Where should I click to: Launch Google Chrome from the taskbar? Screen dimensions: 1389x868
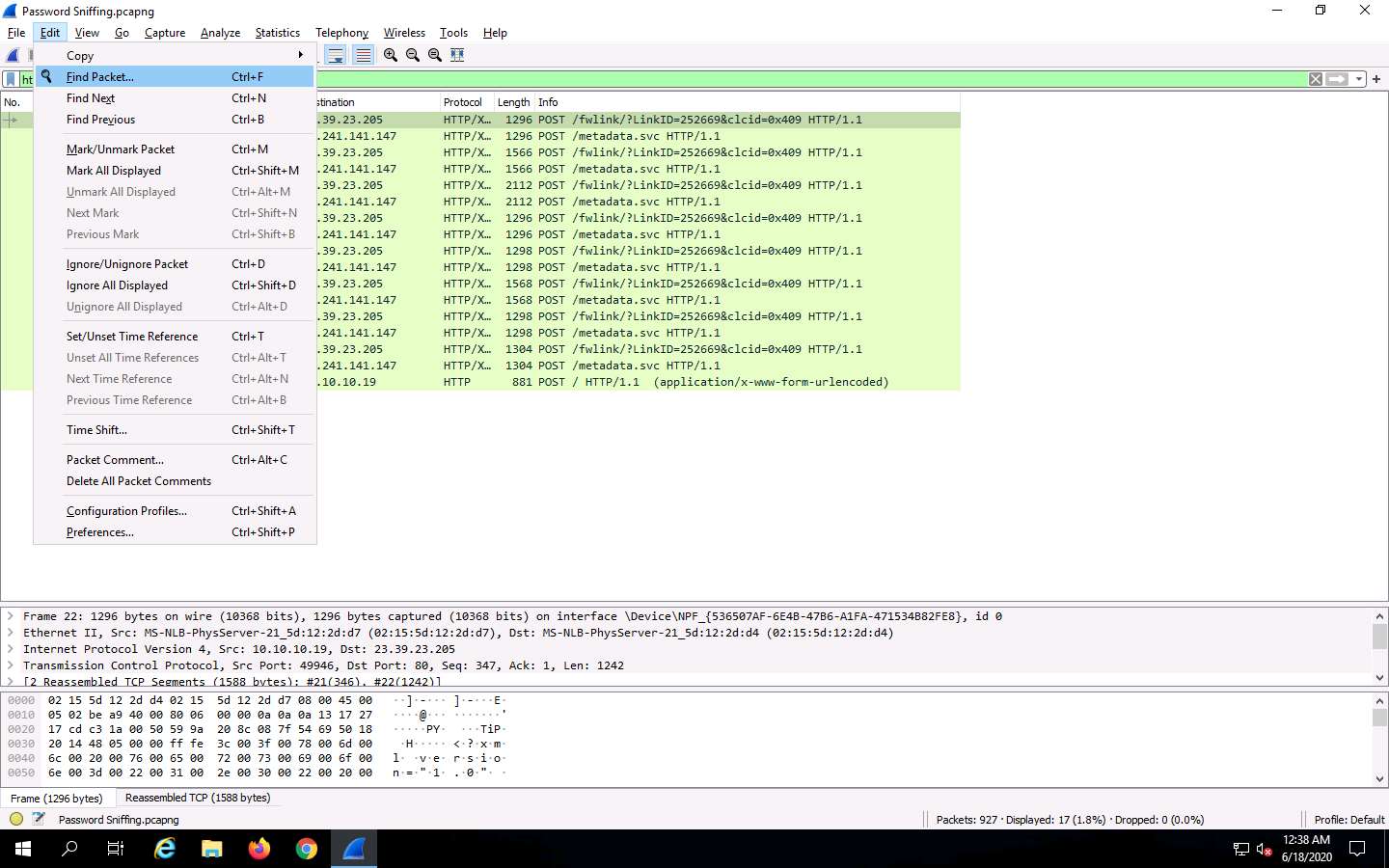tap(307, 849)
